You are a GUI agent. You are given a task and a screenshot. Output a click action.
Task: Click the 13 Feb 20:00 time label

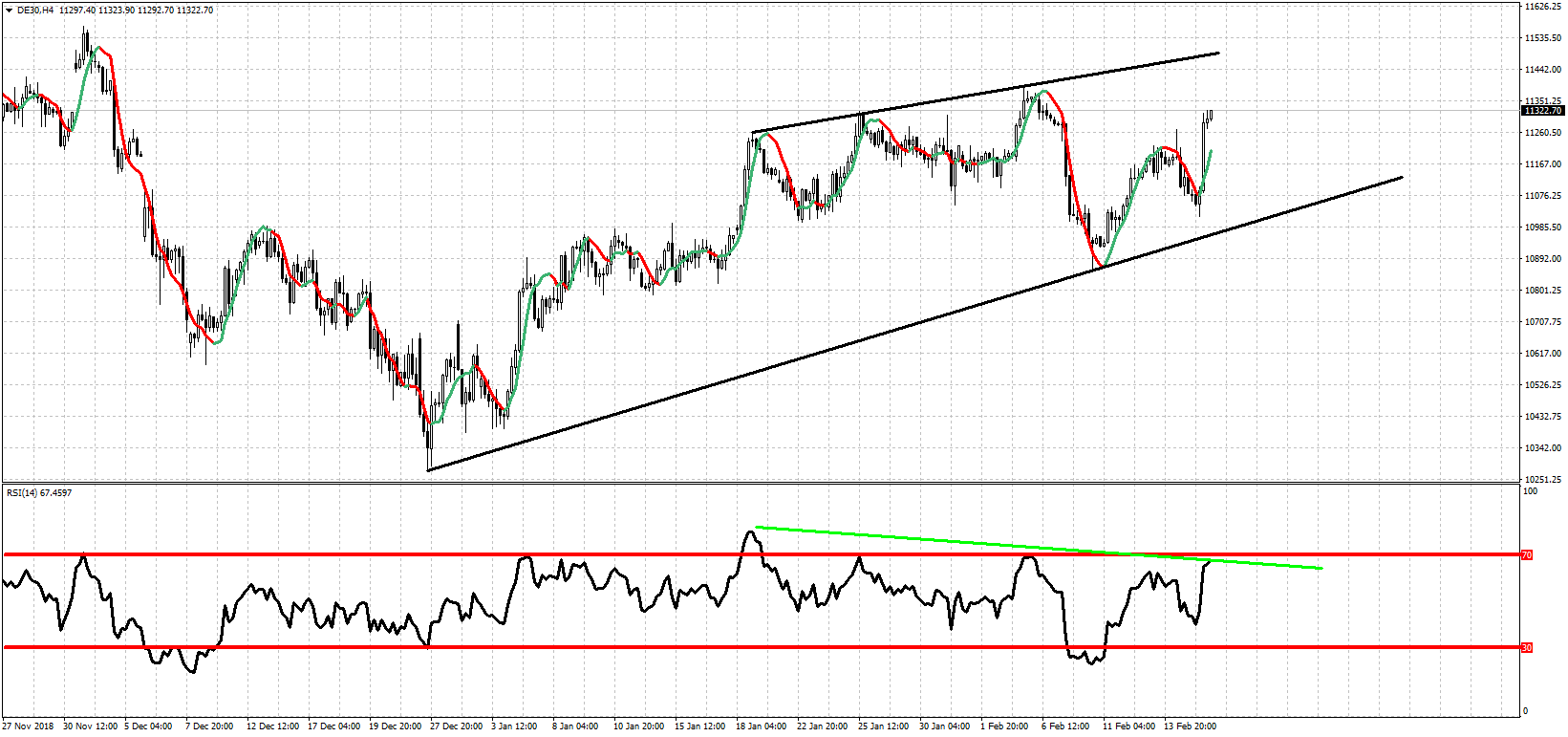coord(1190,726)
